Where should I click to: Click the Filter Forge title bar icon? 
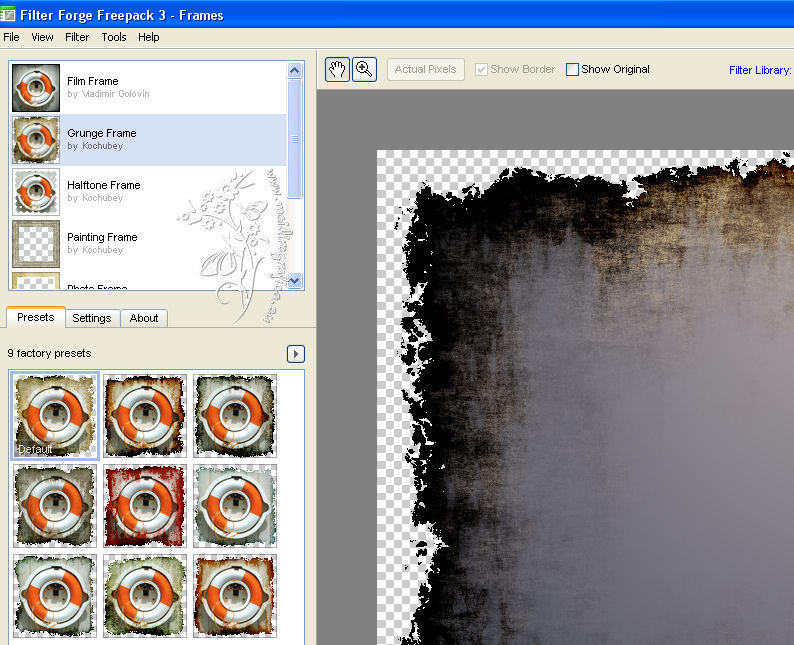point(8,15)
